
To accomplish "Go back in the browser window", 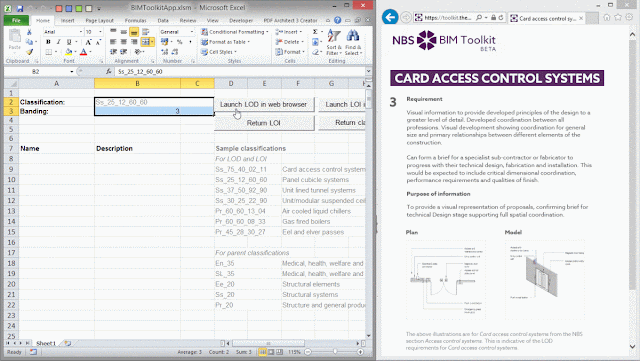I will click(390, 17).
